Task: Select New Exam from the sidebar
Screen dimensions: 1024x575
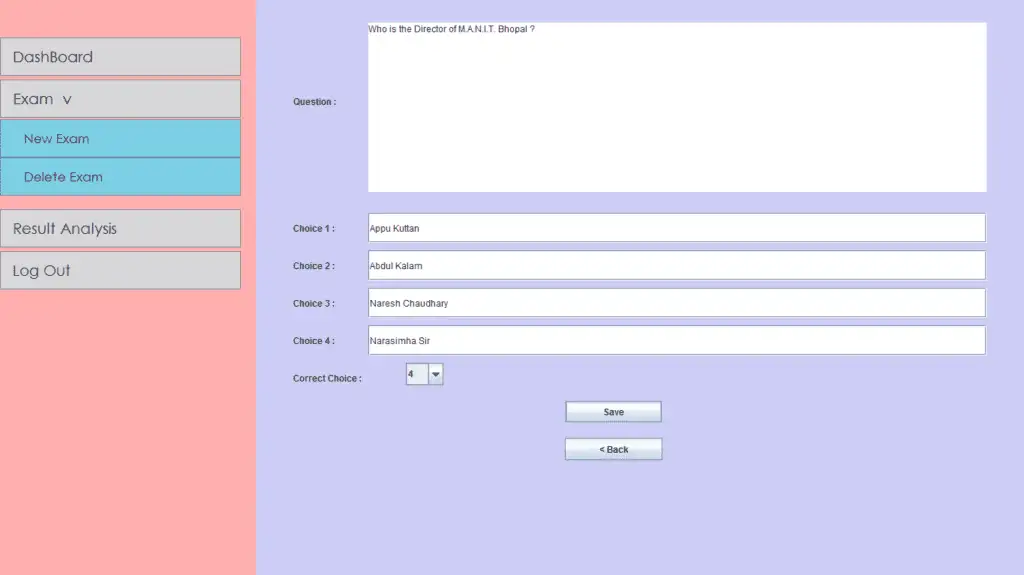Action: [120, 139]
